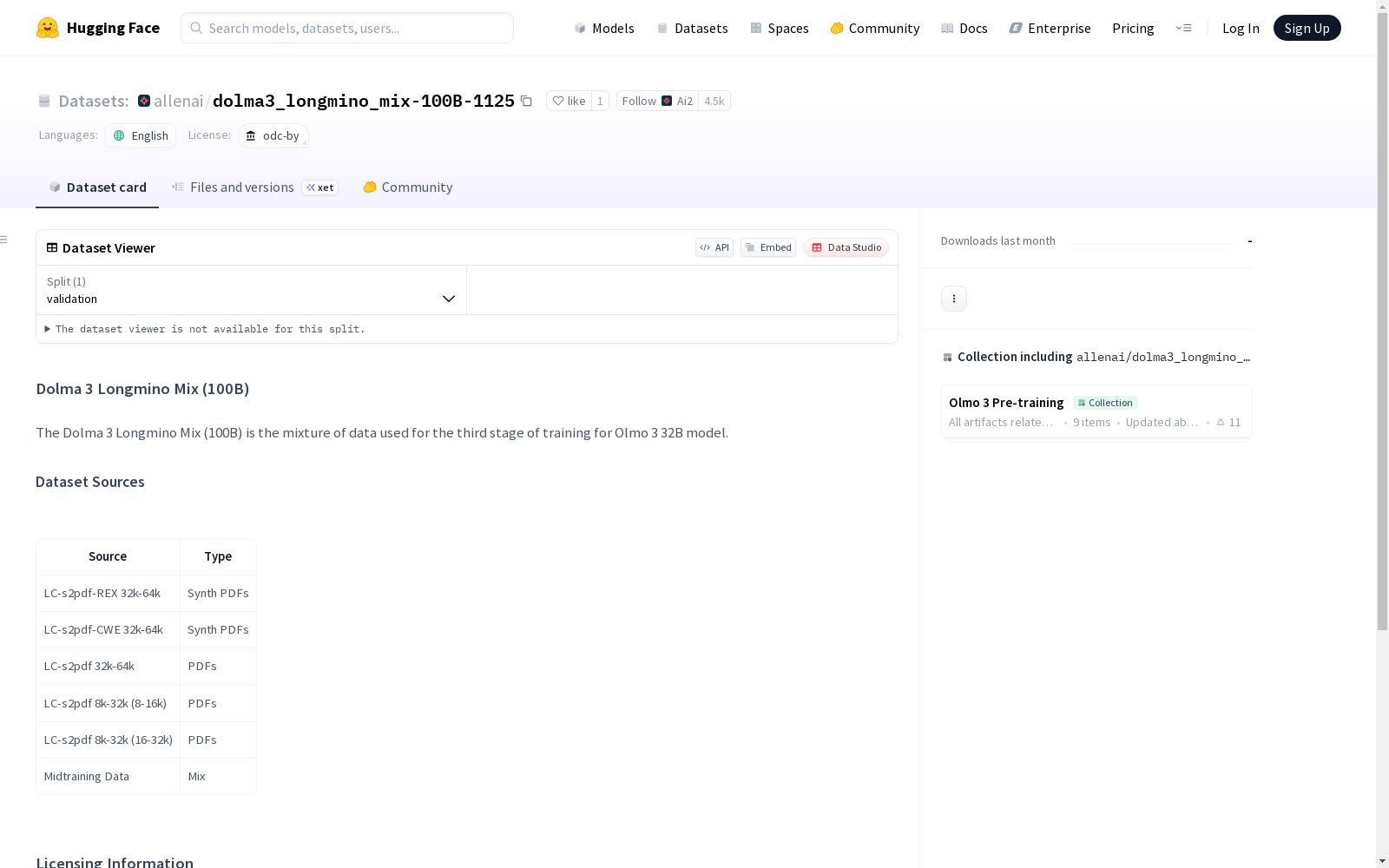Go to the Pricing page
Viewport: 1389px width, 868px height.
(x=1133, y=28)
